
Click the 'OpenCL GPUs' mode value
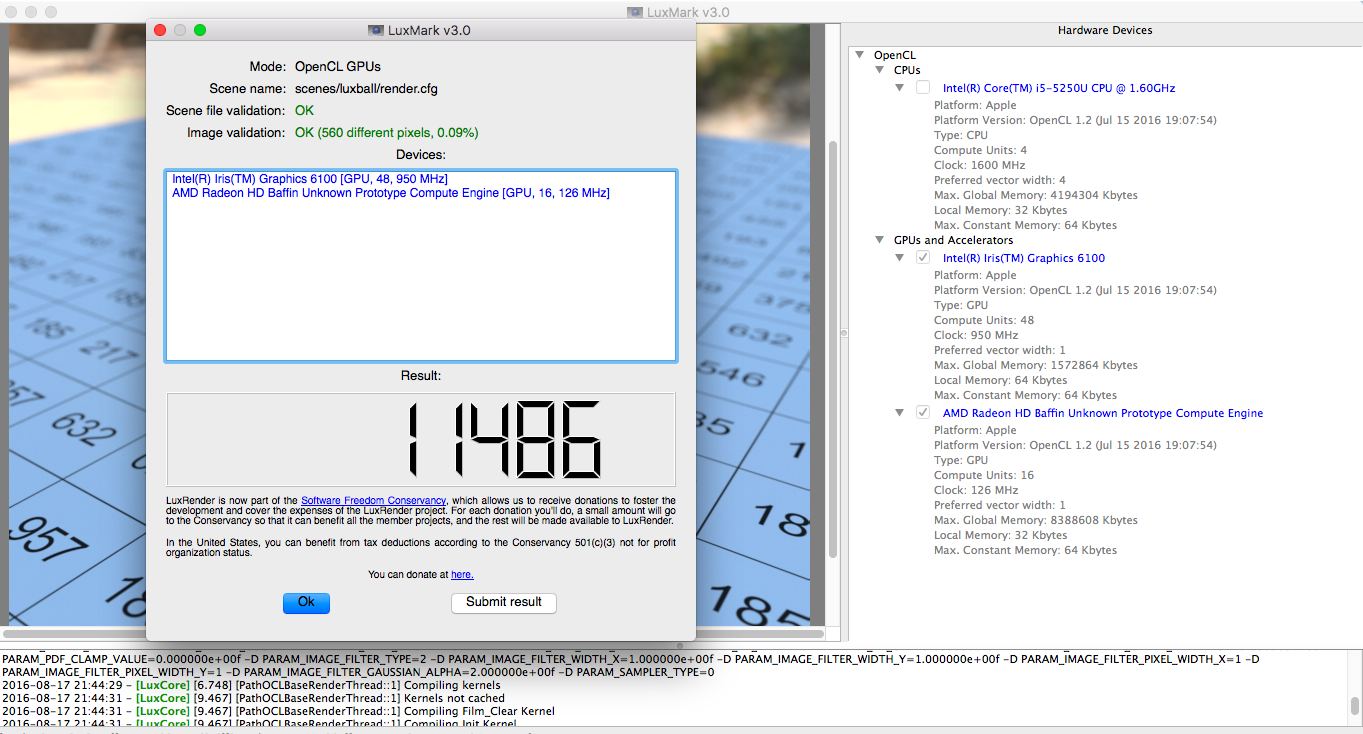pos(337,67)
